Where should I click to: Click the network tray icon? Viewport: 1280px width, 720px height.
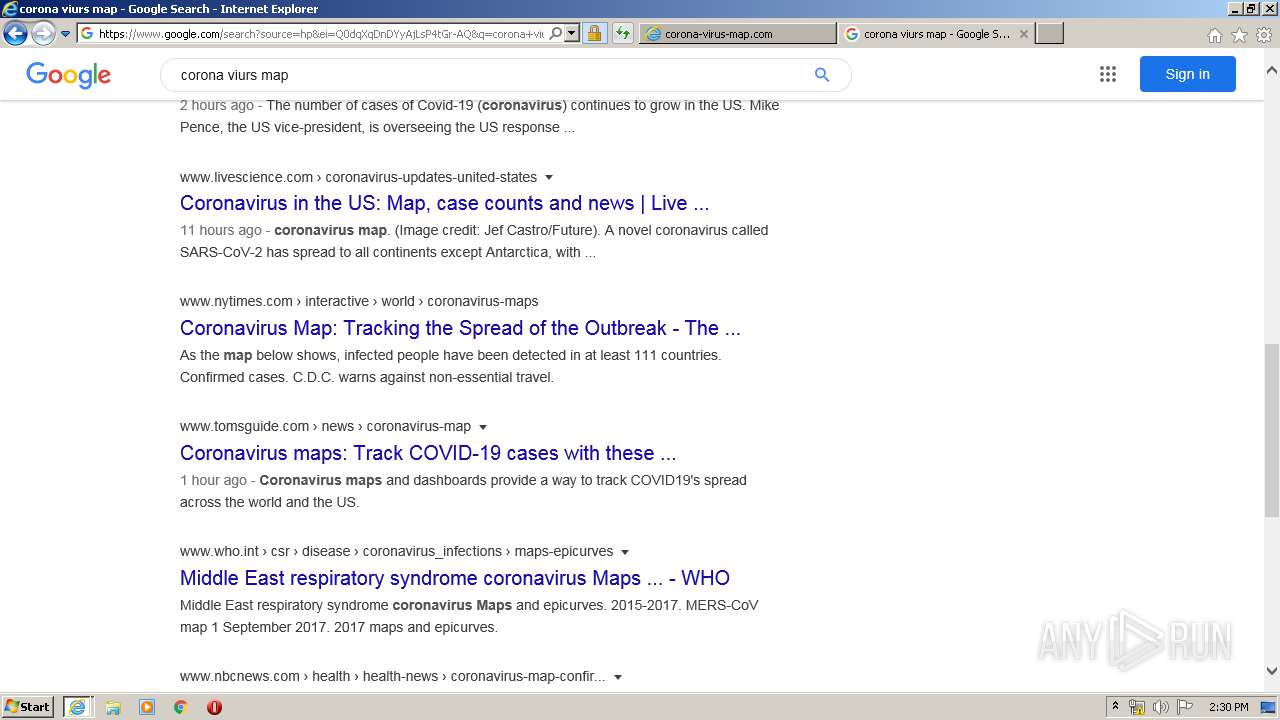point(1137,707)
